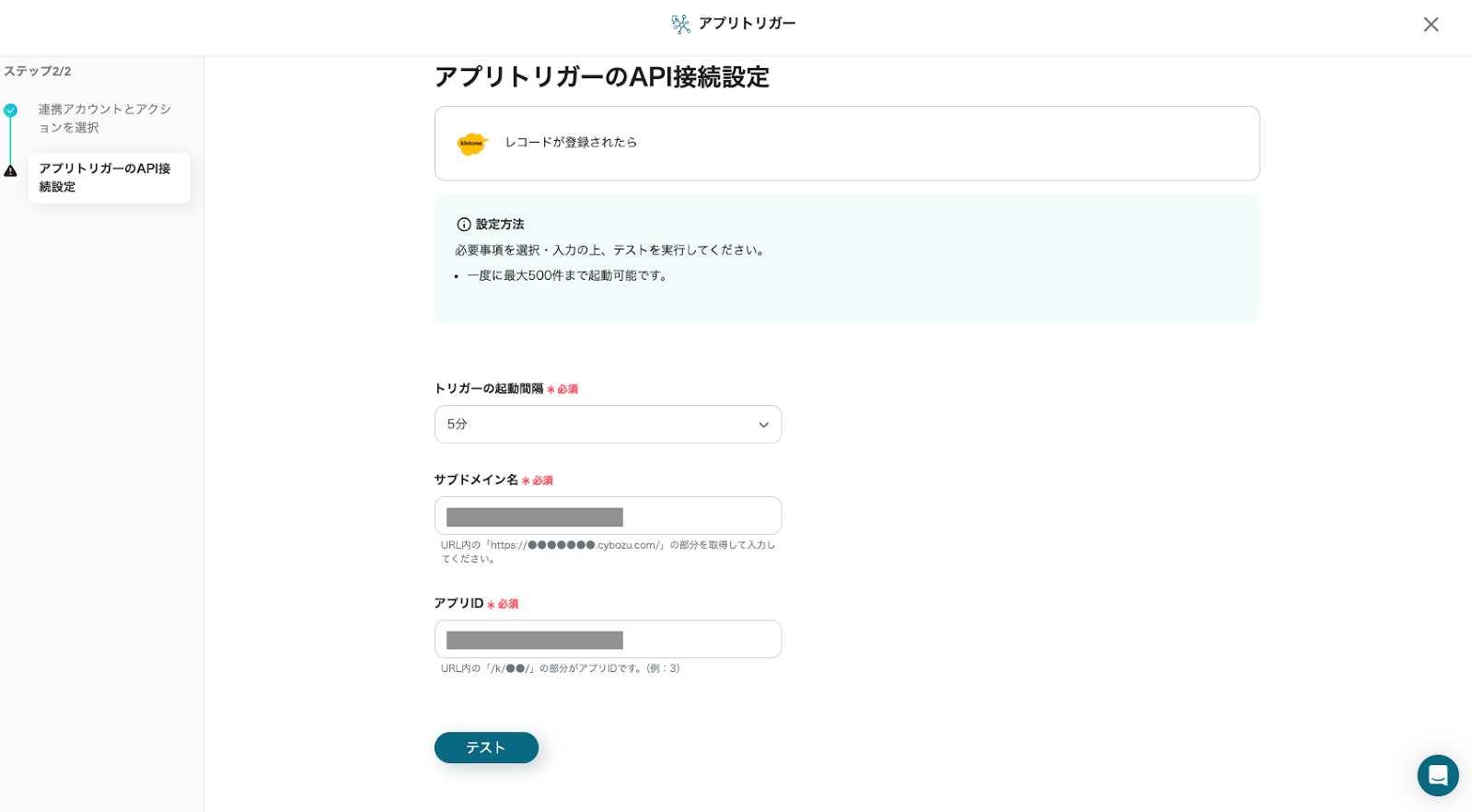This screenshot has height=812, width=1473.
Task: Close the app trigger setup dialog
Action: (1431, 25)
